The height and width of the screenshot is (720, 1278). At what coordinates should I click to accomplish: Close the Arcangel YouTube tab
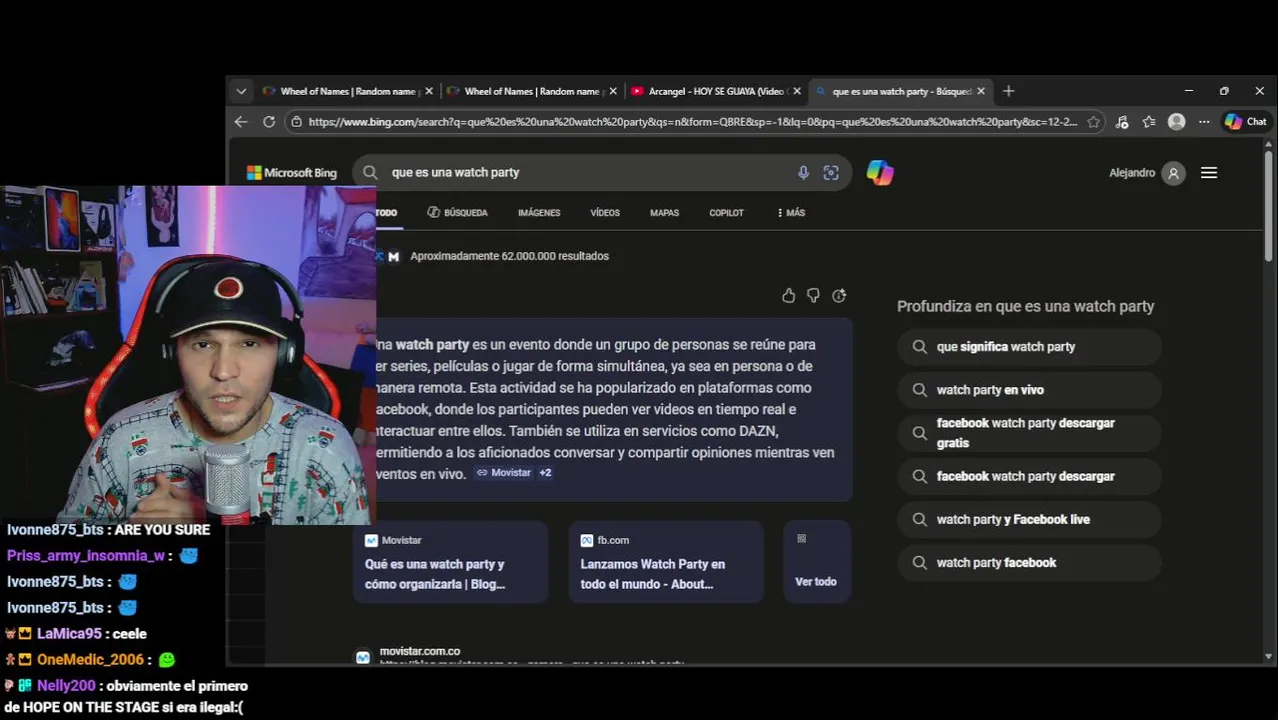click(x=797, y=91)
